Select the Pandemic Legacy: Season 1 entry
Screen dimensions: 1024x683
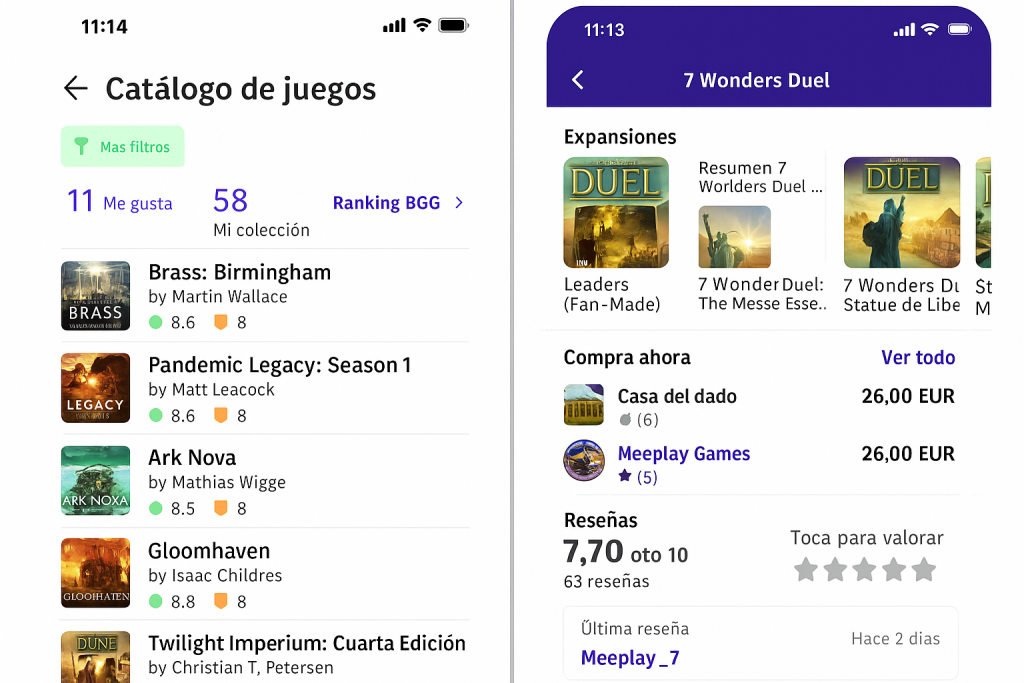coord(265,389)
